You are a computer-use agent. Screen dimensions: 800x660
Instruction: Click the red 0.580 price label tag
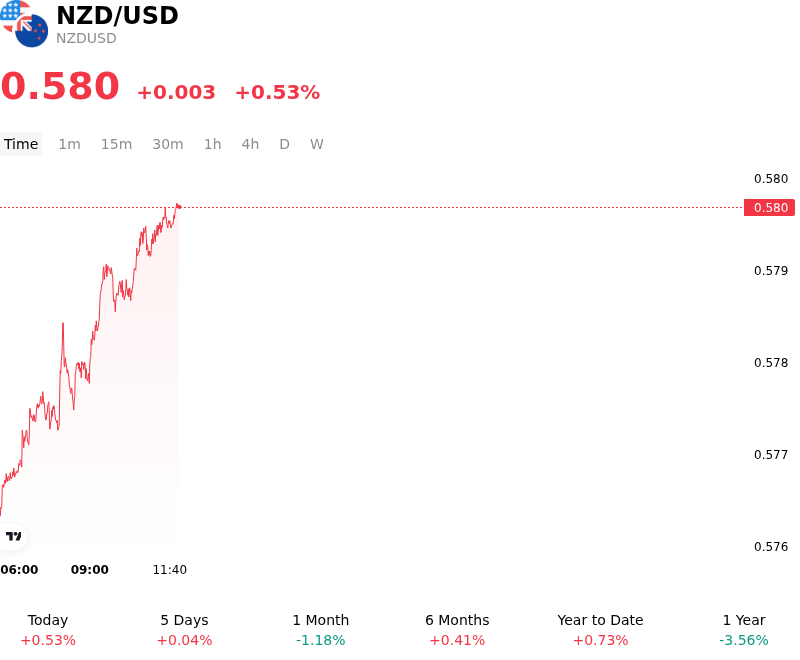point(769,208)
